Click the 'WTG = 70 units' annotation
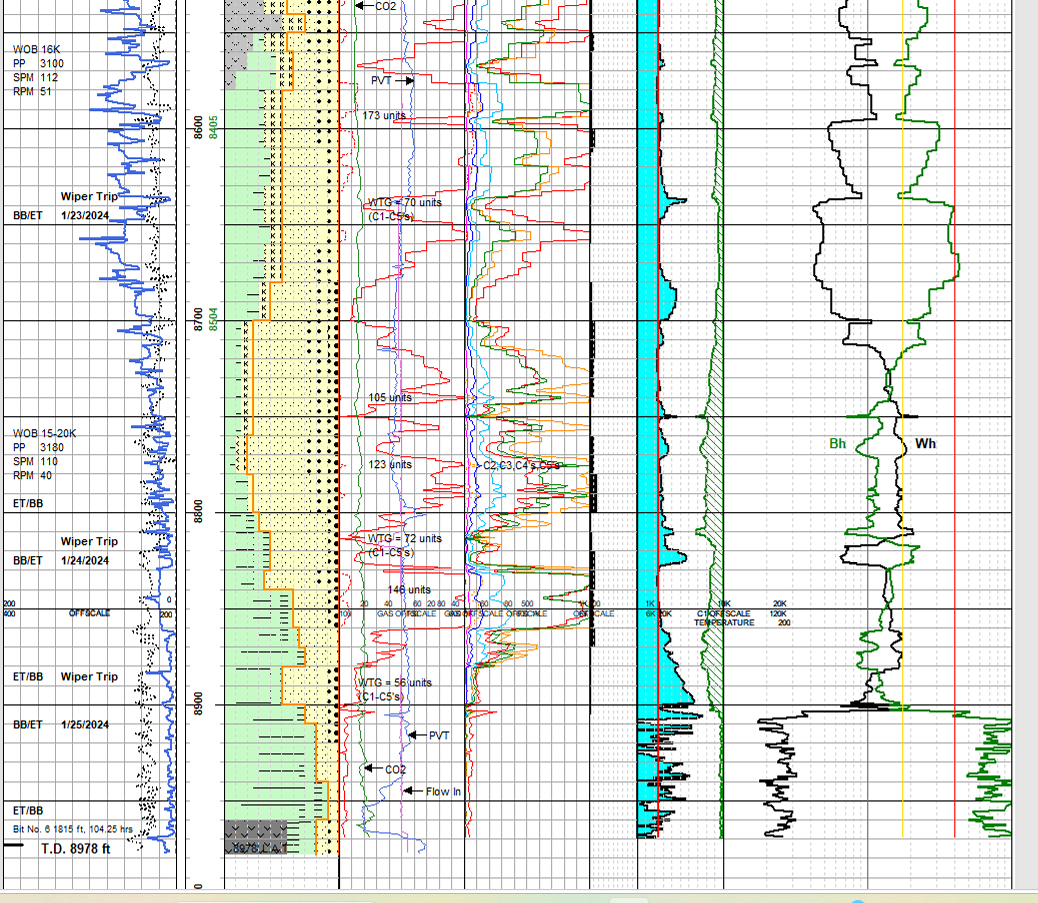This screenshot has height=903, width=1038. (x=405, y=203)
